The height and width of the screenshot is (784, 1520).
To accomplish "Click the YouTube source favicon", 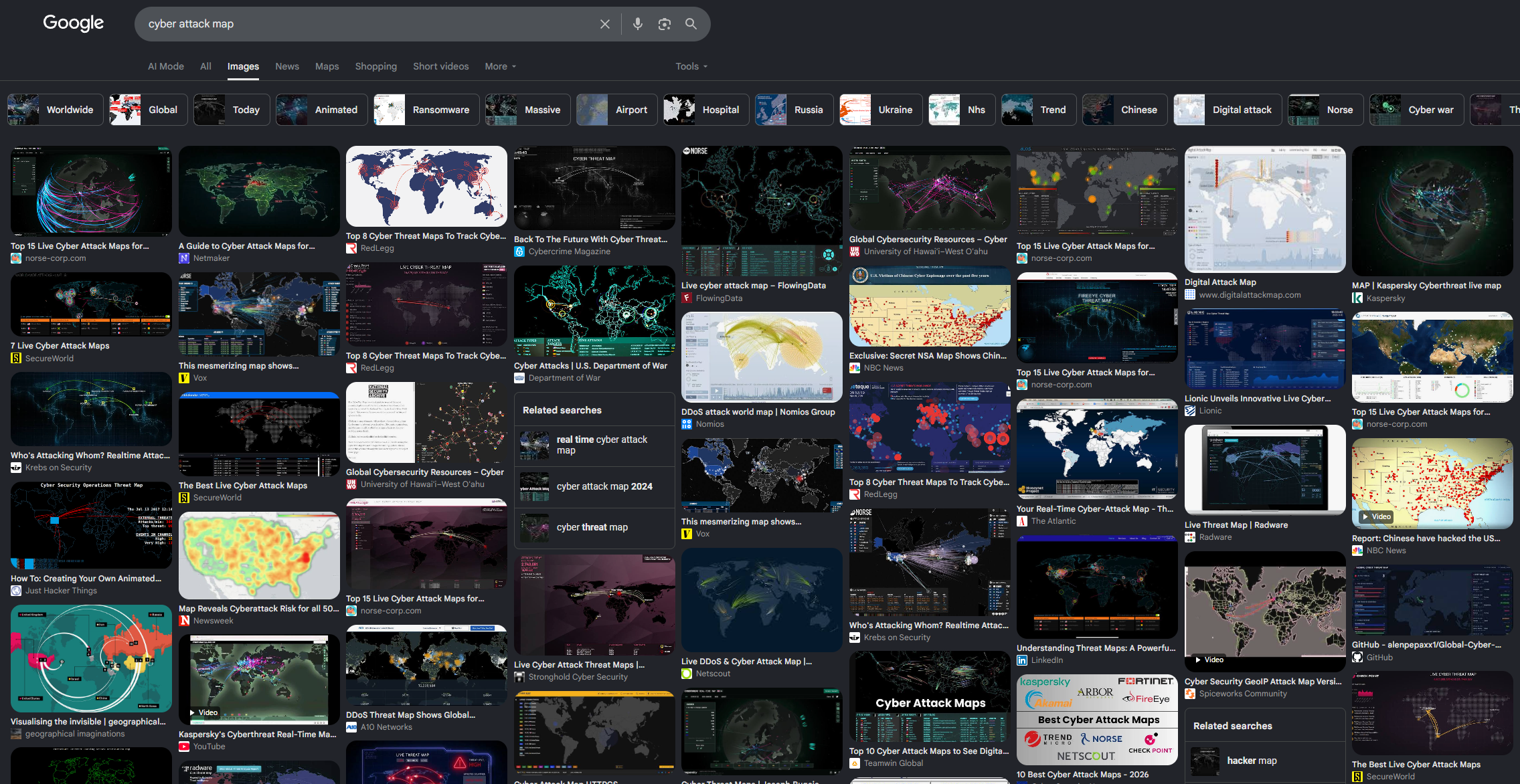I will 184,747.
